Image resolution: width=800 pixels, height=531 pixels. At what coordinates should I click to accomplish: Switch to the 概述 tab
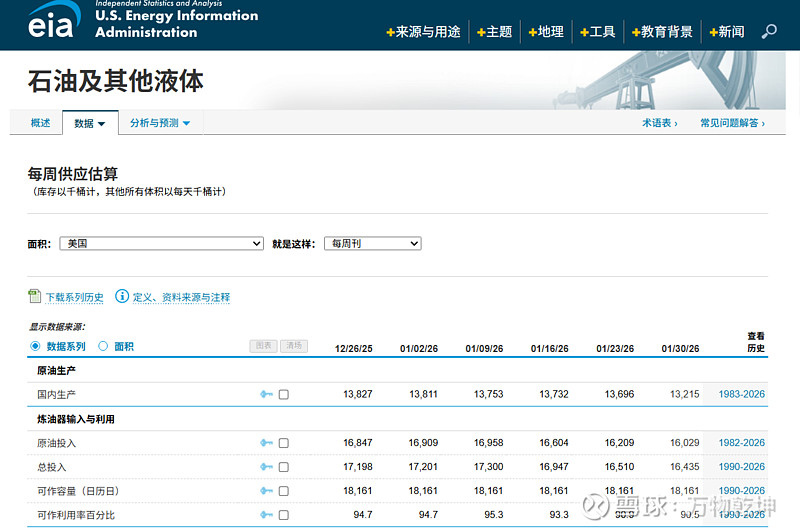pyautogui.click(x=40, y=123)
